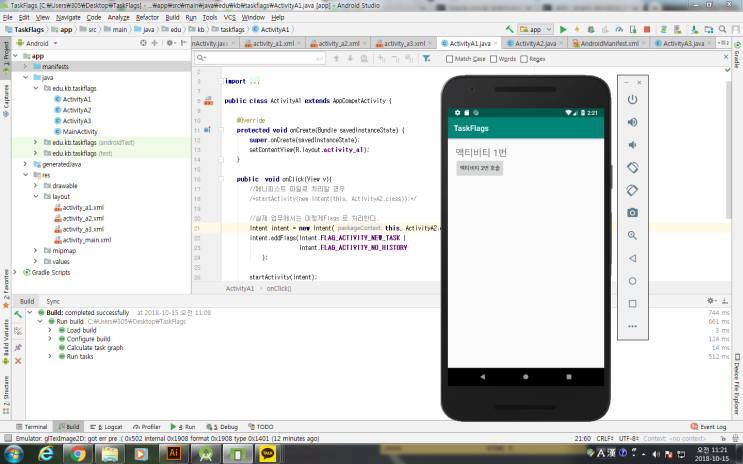Take emulator screenshot with camera icon

point(632,213)
